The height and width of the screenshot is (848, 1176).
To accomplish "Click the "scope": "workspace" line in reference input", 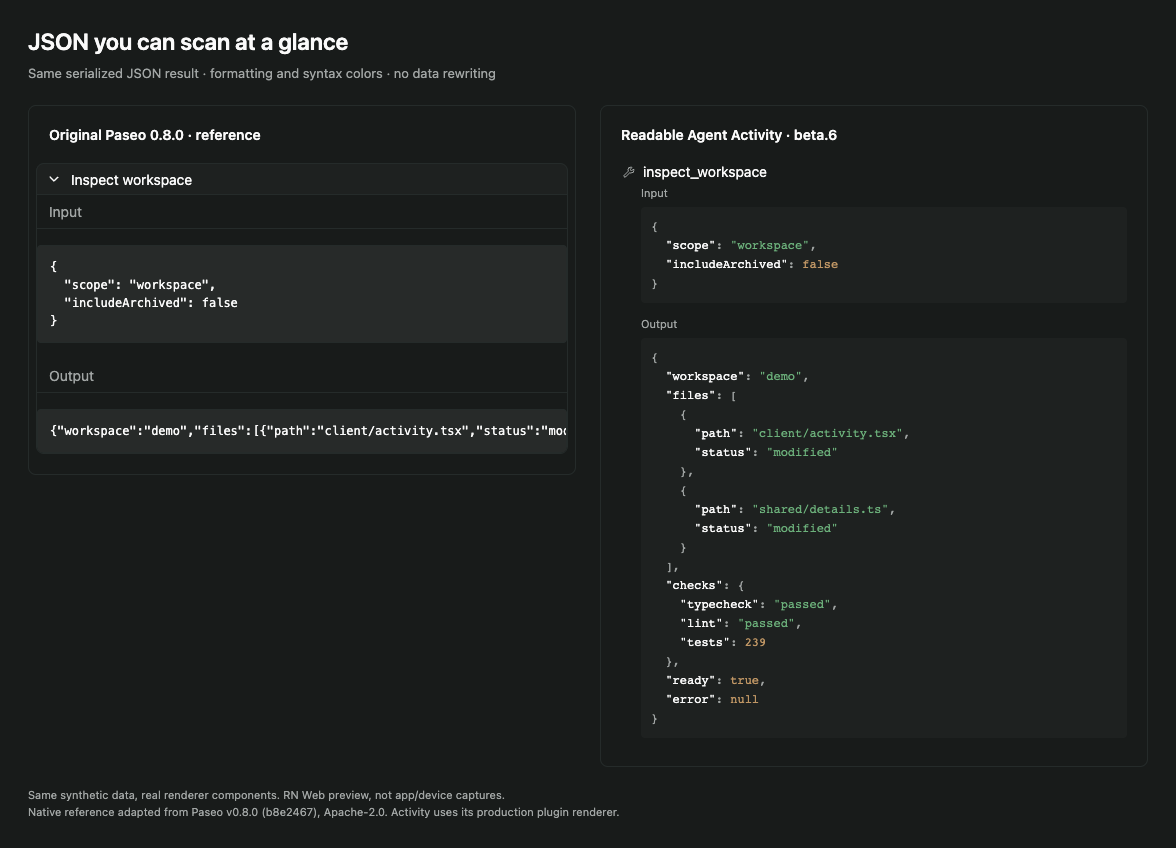I will (140, 285).
